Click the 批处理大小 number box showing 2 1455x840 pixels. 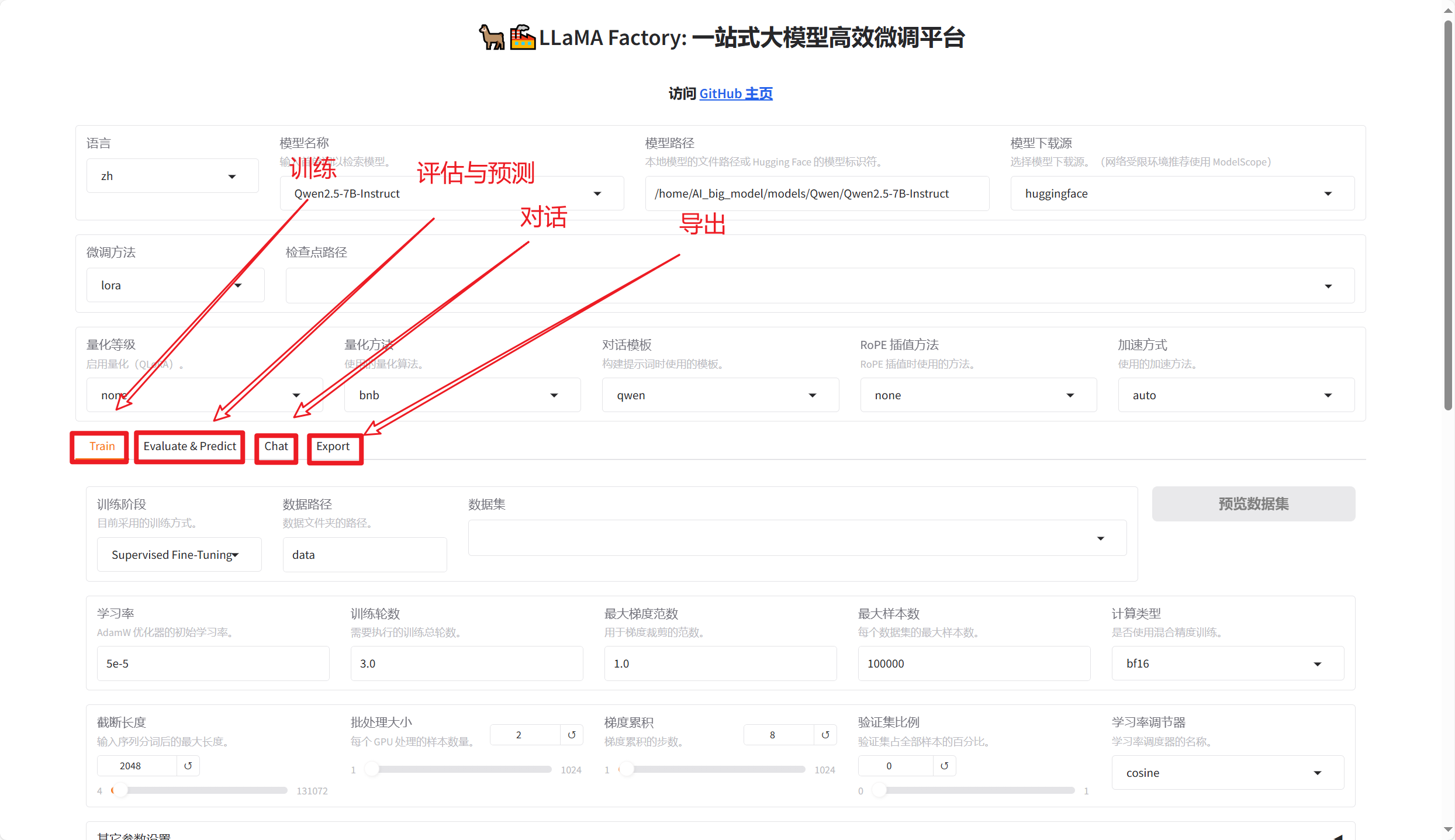525,735
